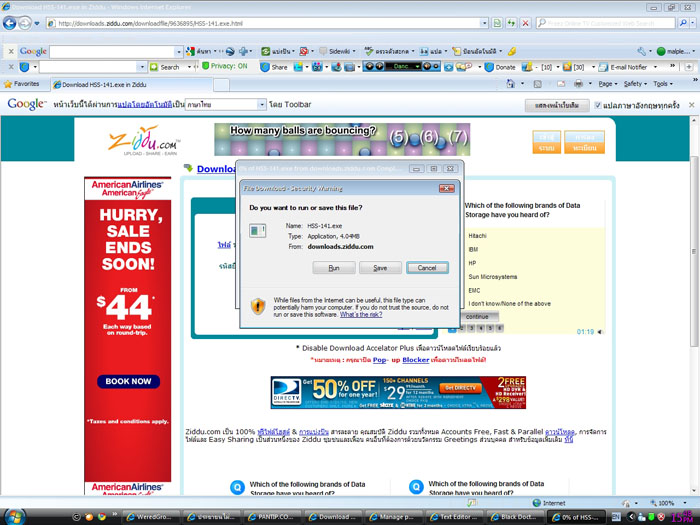The height and width of the screenshot is (525, 700).
Task: Open a new blank tab
Action: point(221,85)
